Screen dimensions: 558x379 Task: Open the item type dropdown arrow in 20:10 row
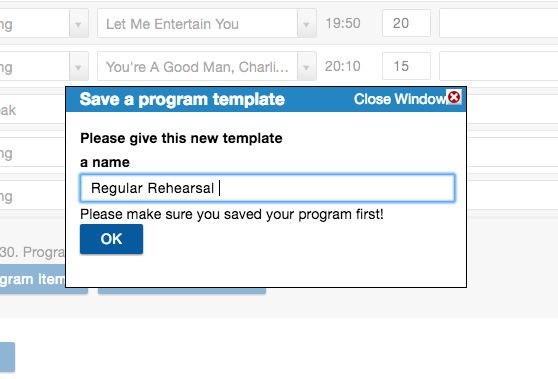click(x=78, y=67)
